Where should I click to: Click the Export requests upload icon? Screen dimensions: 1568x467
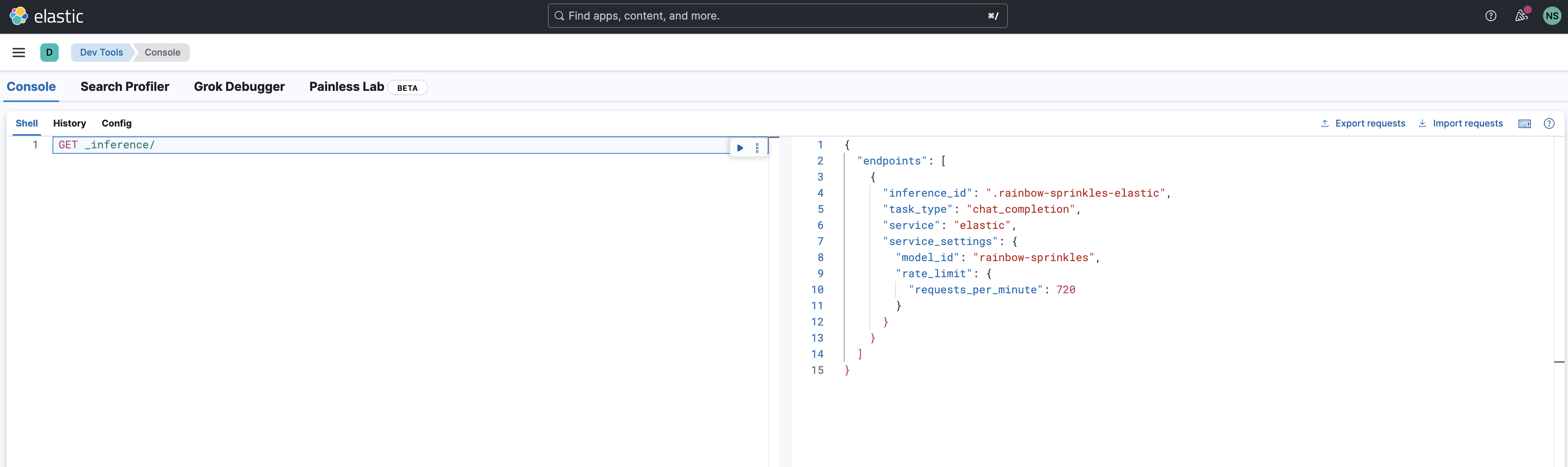click(1325, 123)
